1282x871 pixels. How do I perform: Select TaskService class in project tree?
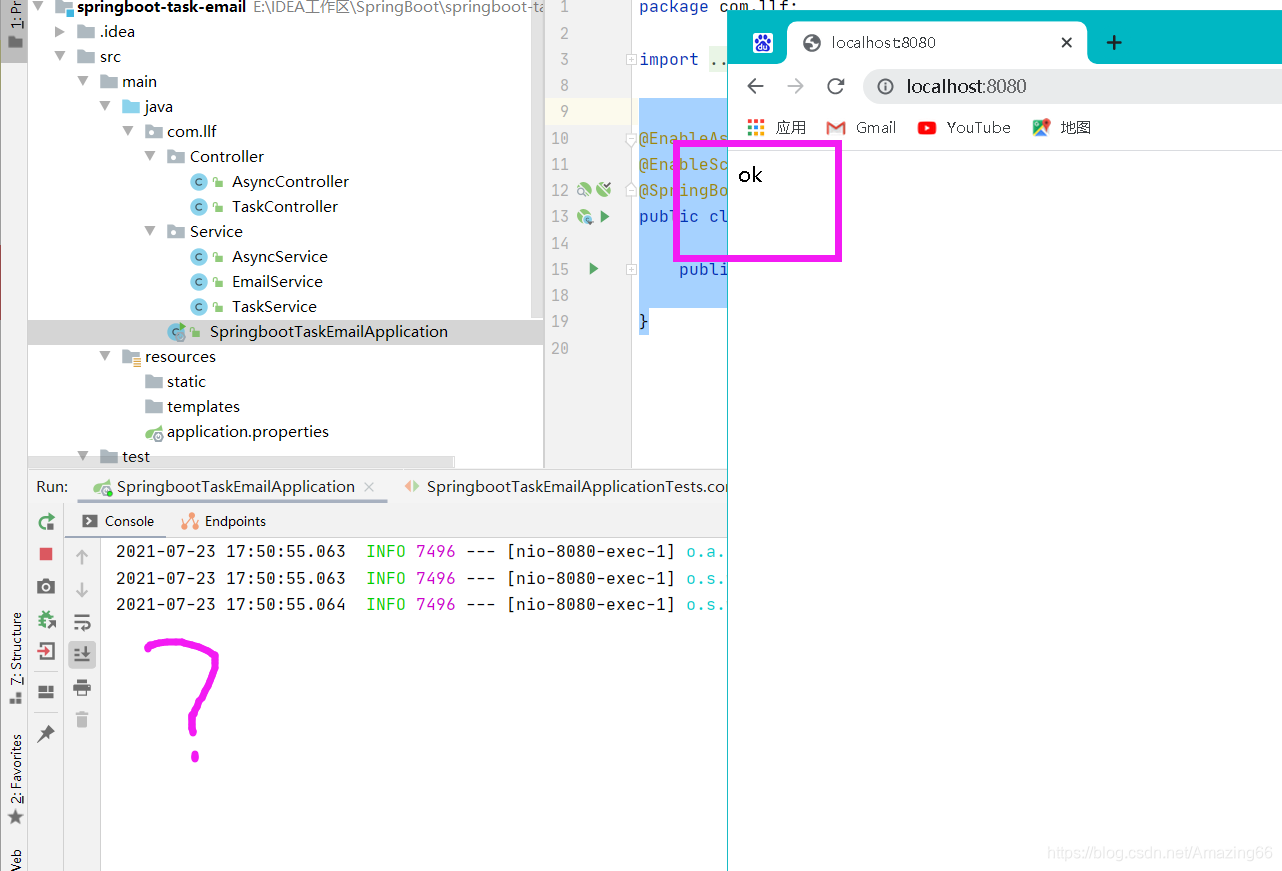click(x=274, y=306)
